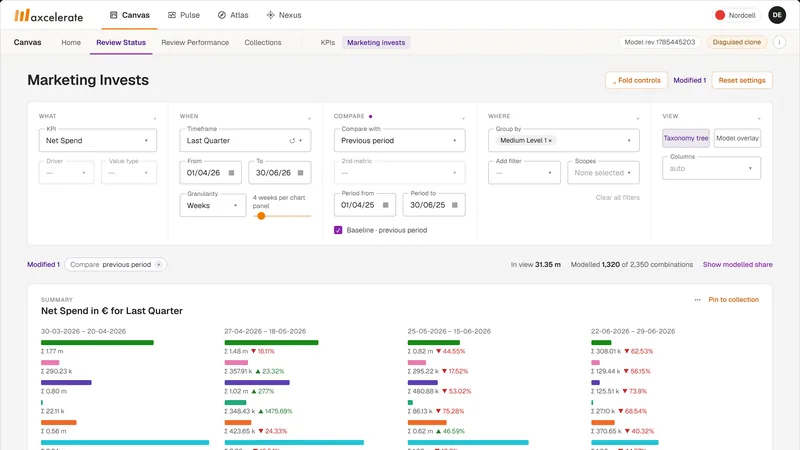Screen dimensions: 800x450
Task: Click the To date field 30/06/26
Action: coord(280,172)
